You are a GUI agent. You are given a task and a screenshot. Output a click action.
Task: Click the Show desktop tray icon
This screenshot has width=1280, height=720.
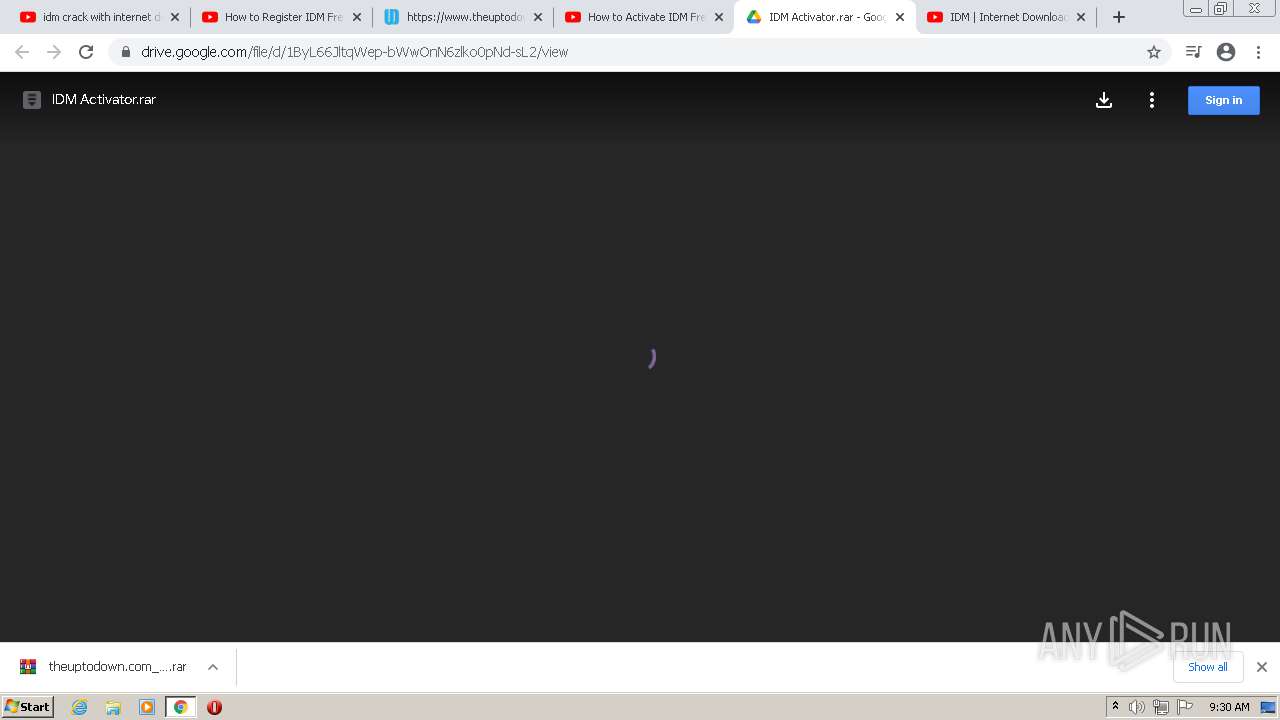pyautogui.click(x=1268, y=707)
